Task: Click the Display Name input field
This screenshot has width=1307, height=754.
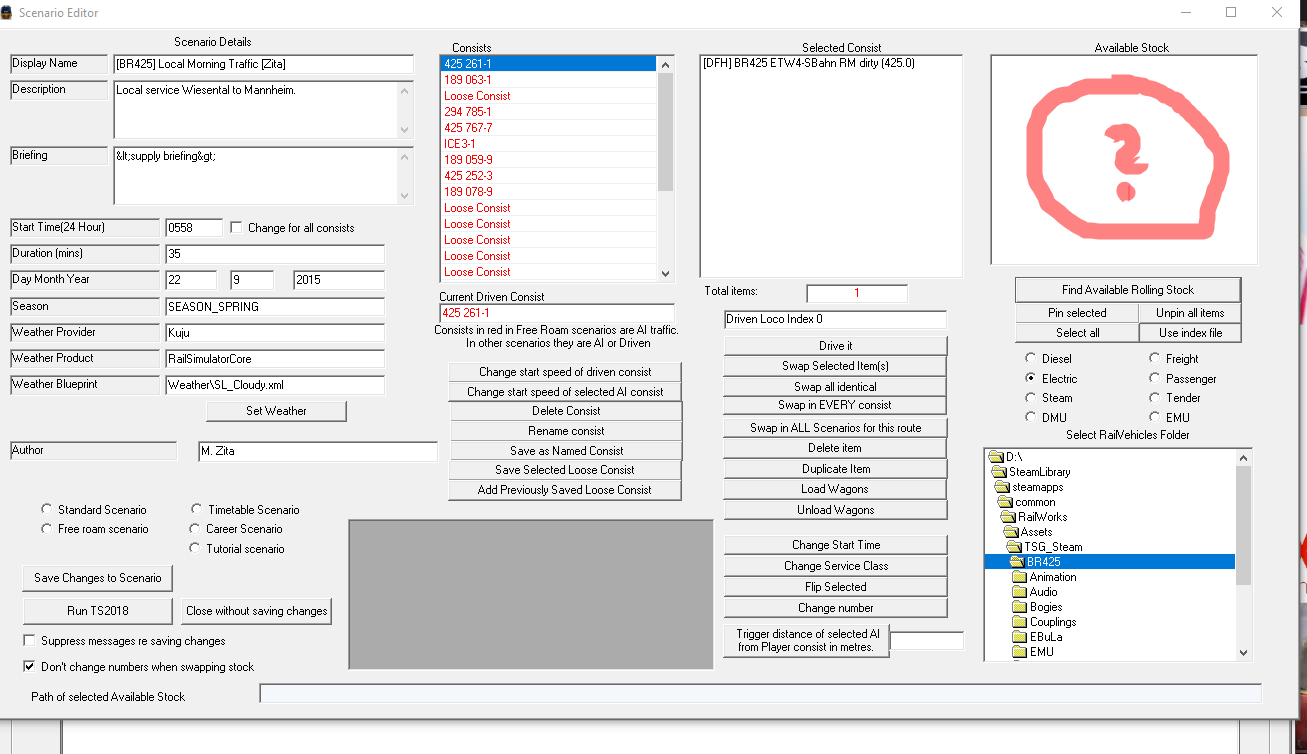Action: pos(263,64)
